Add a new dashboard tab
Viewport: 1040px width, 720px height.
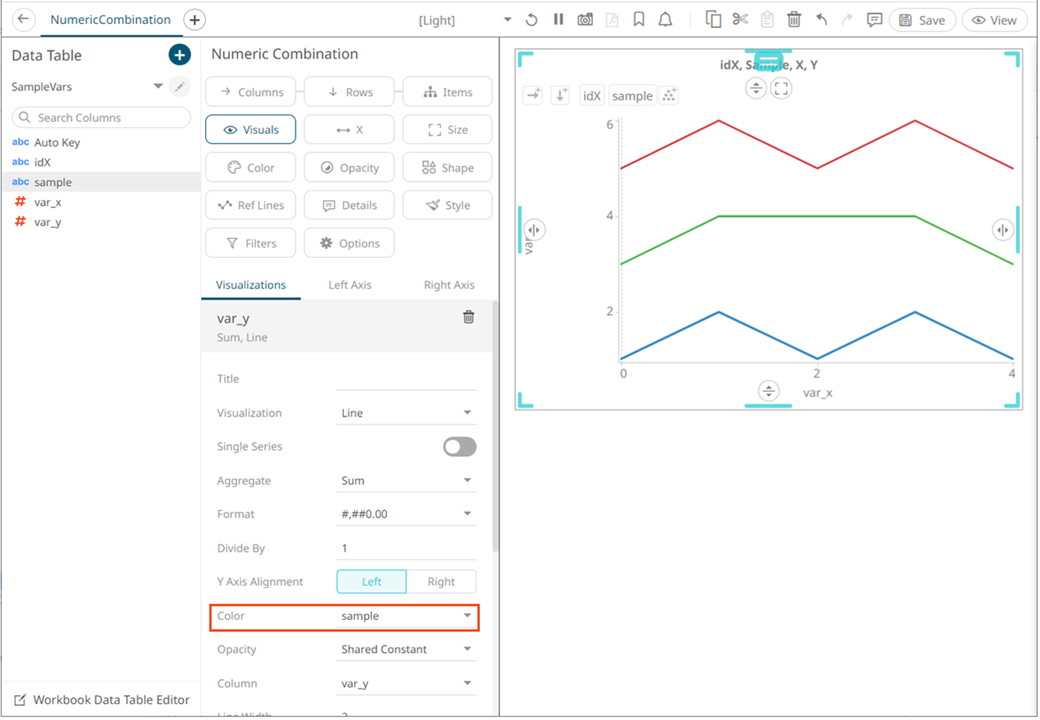click(194, 20)
